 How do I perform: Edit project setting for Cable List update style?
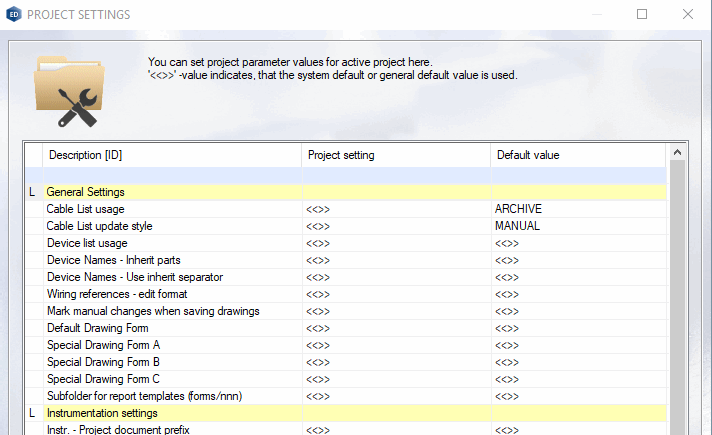tap(395, 226)
